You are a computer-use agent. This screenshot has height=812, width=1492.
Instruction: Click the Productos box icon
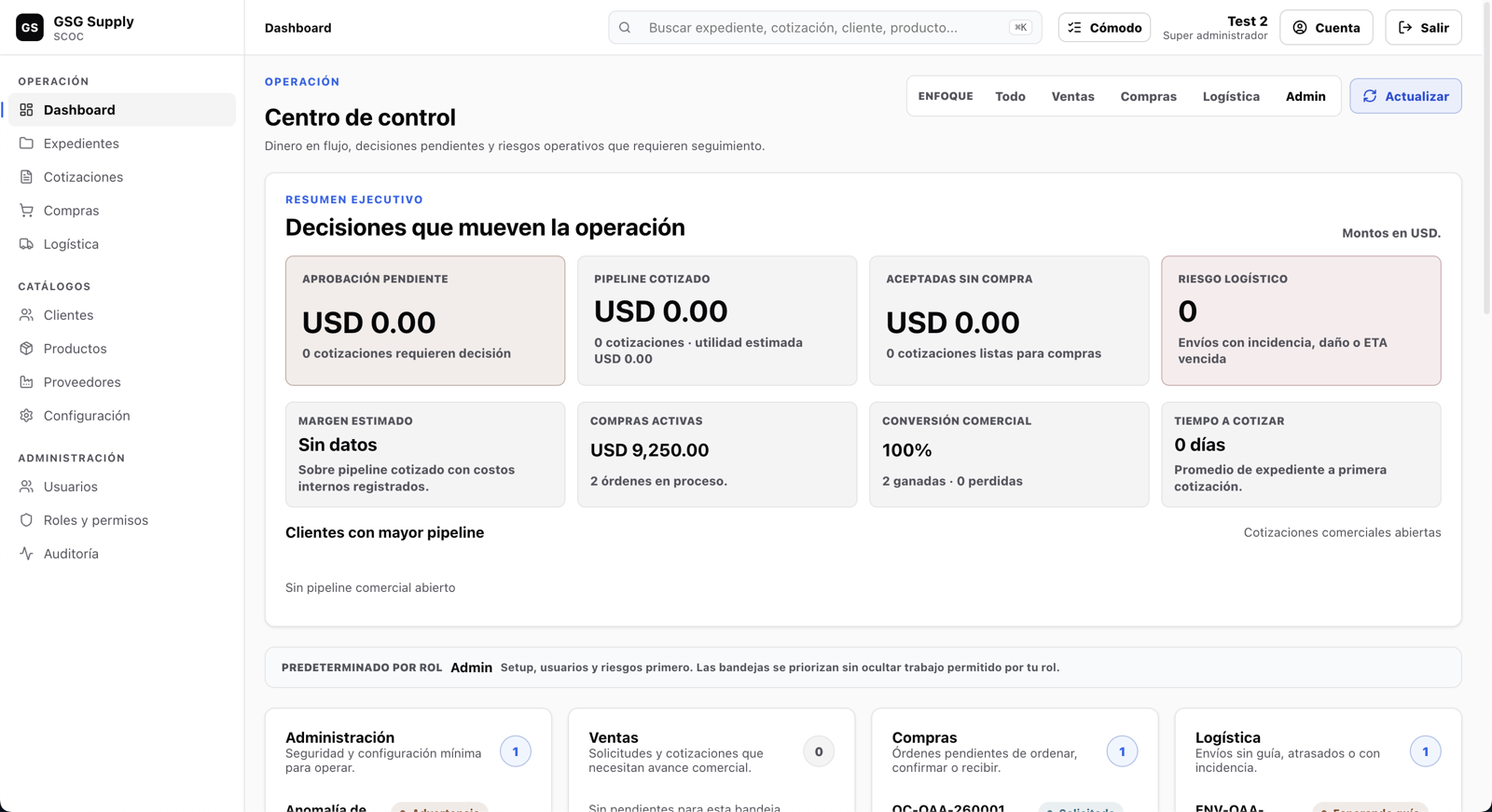(x=26, y=349)
